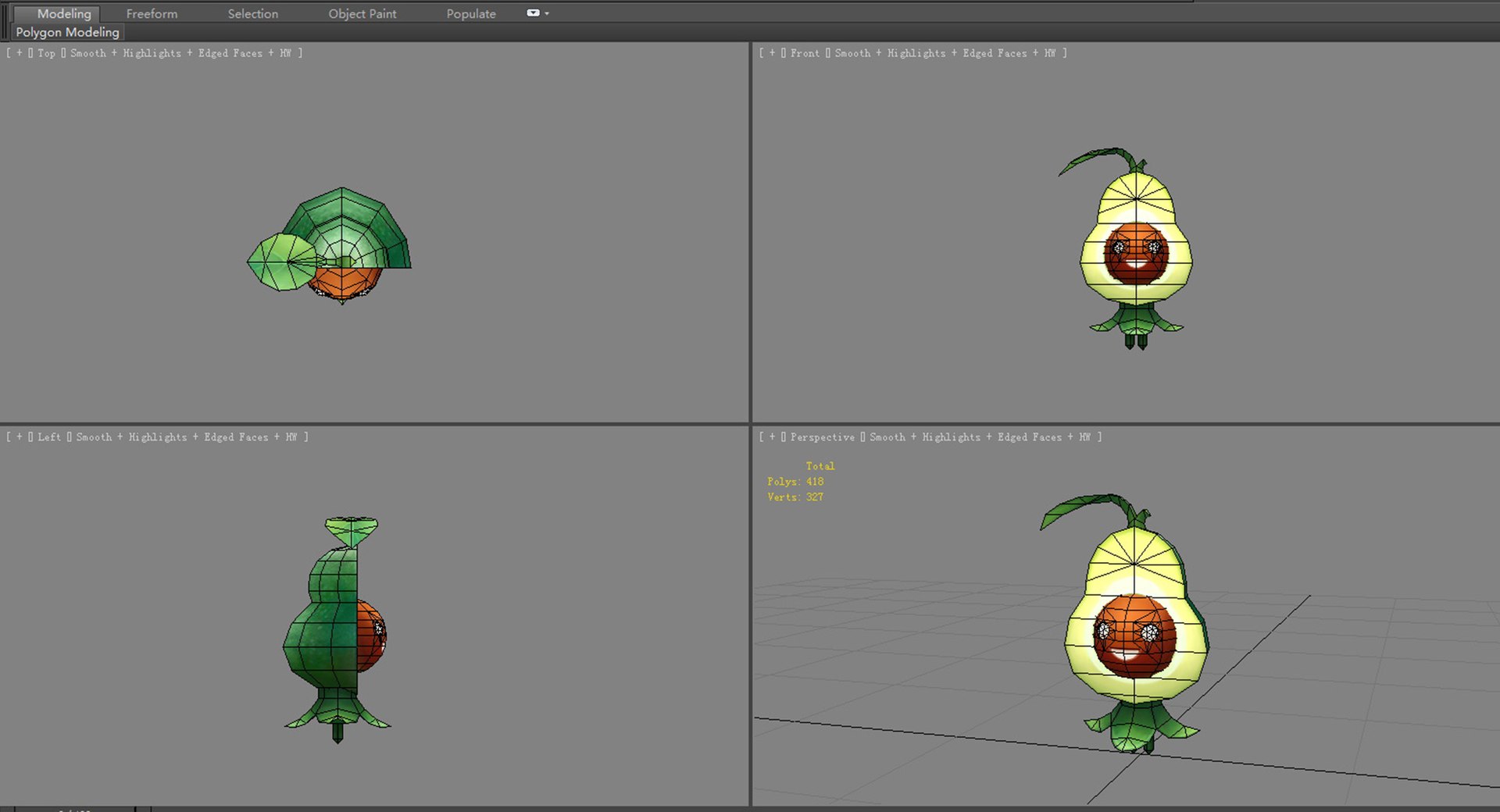Open the Top viewport view-name menu

pos(46,53)
